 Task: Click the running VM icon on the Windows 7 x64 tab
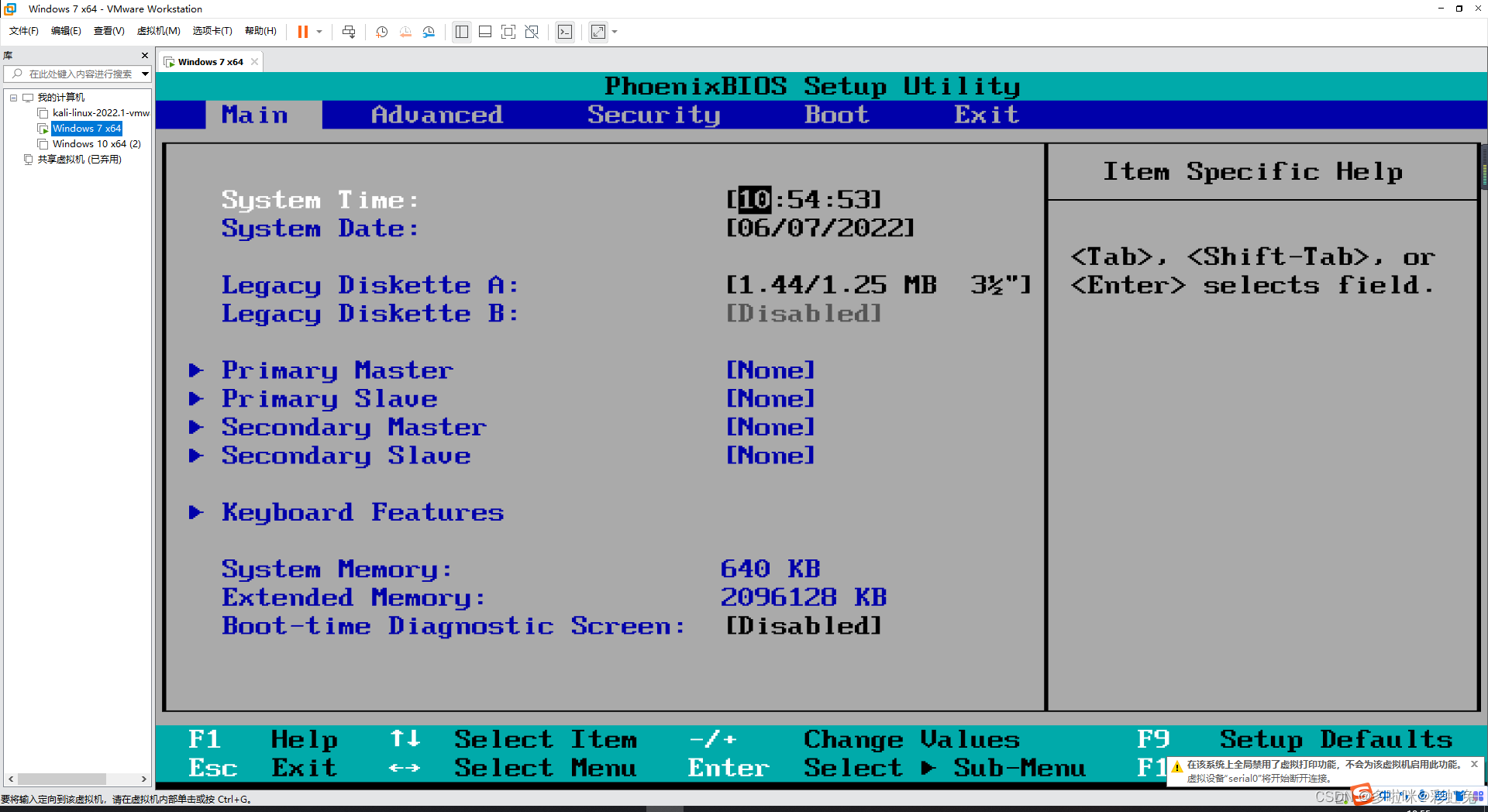pos(169,62)
